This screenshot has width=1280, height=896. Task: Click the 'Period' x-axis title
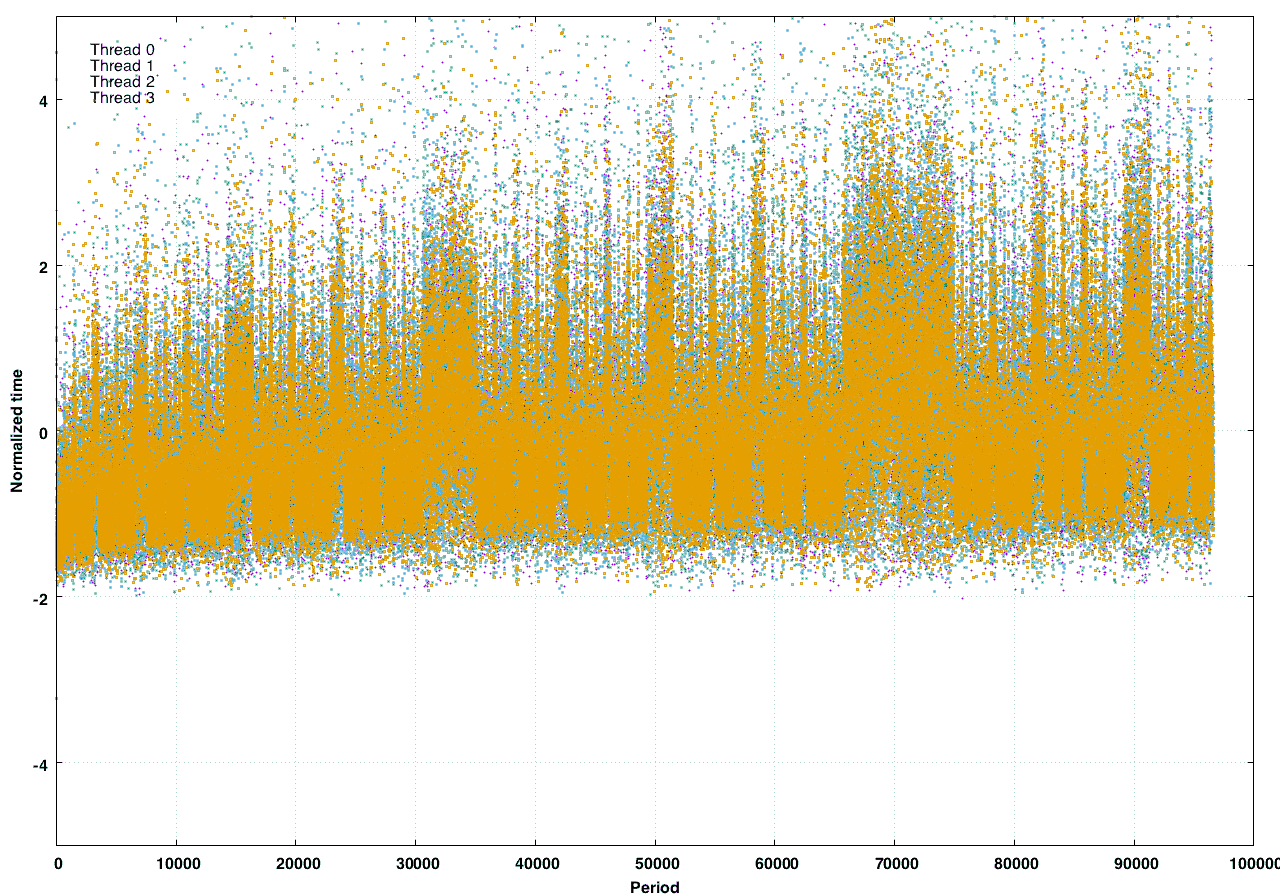tap(655, 887)
